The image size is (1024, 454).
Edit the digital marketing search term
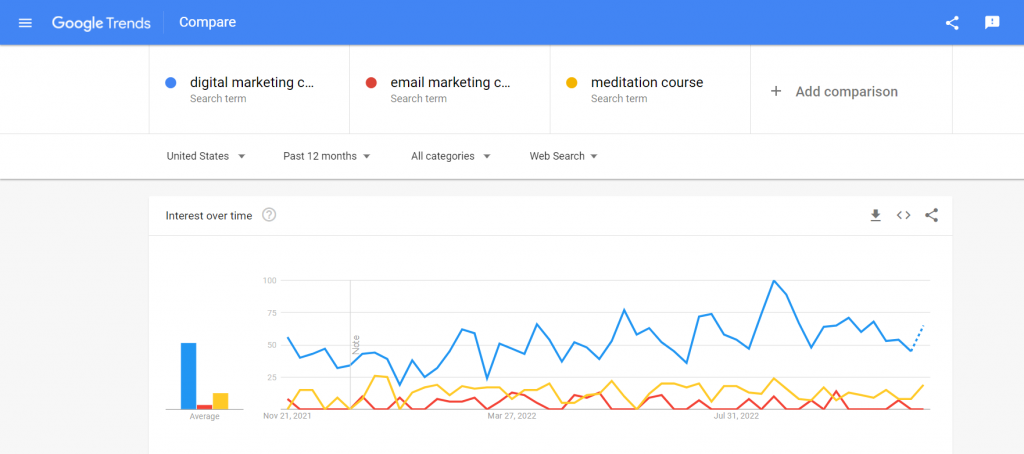coord(252,83)
